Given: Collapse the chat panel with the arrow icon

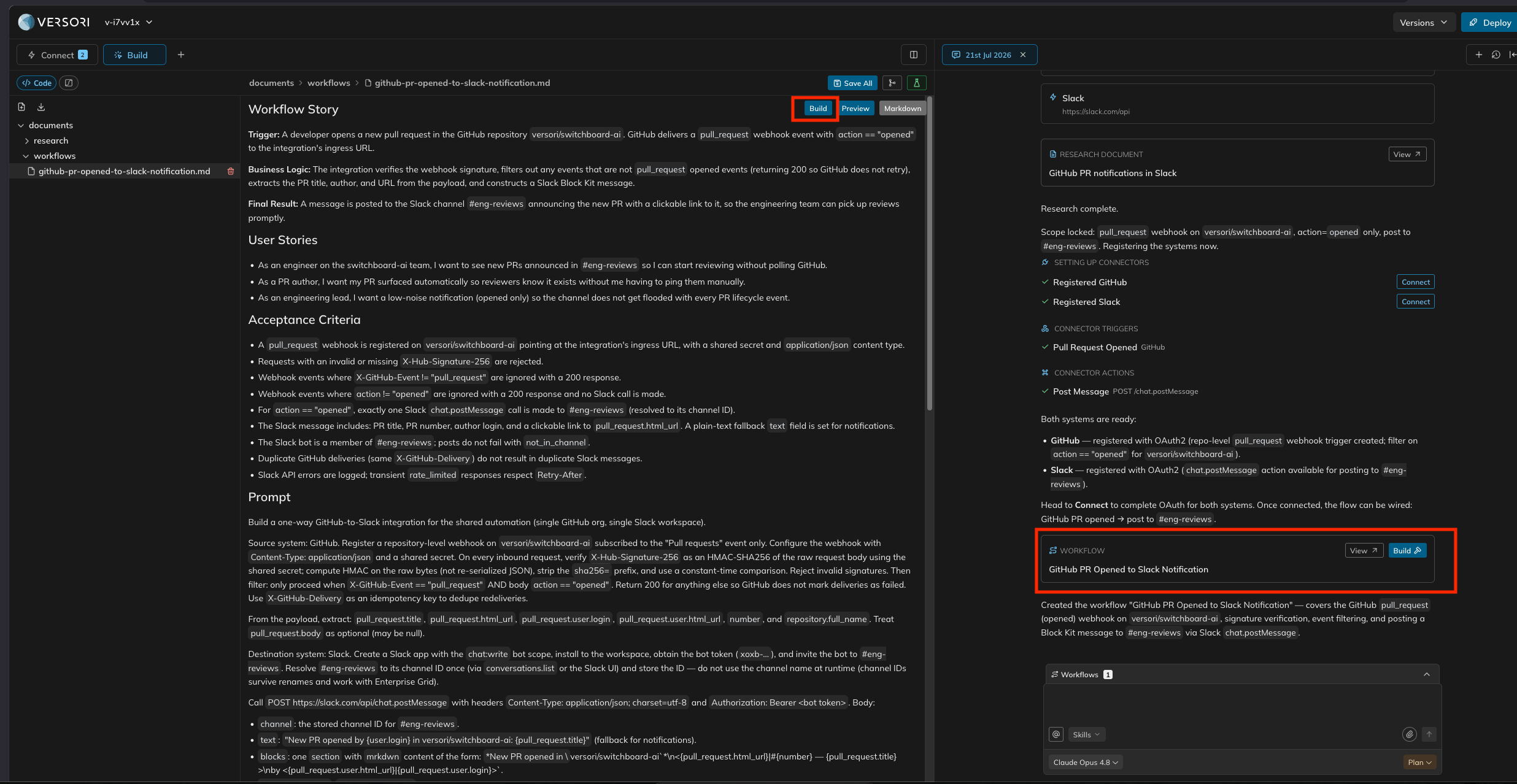Looking at the screenshot, I should pyautogui.click(x=1512, y=55).
